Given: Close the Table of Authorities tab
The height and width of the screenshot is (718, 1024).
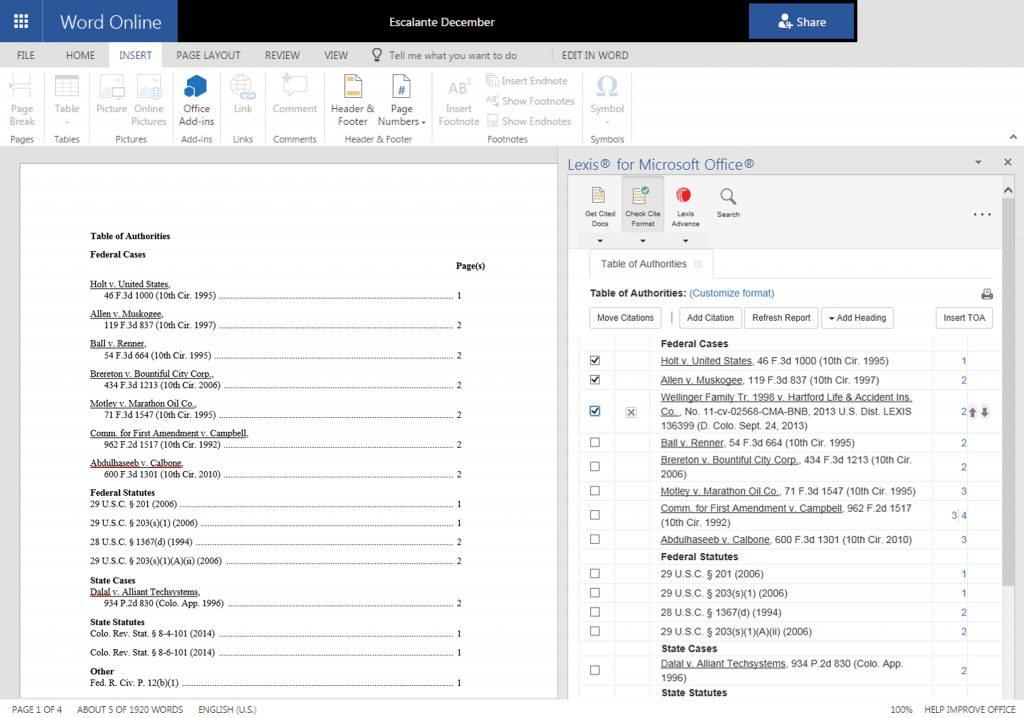Looking at the screenshot, I should pos(698,264).
